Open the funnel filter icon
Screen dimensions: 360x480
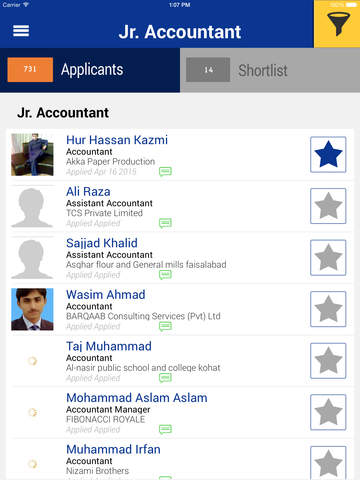pyautogui.click(x=337, y=24)
